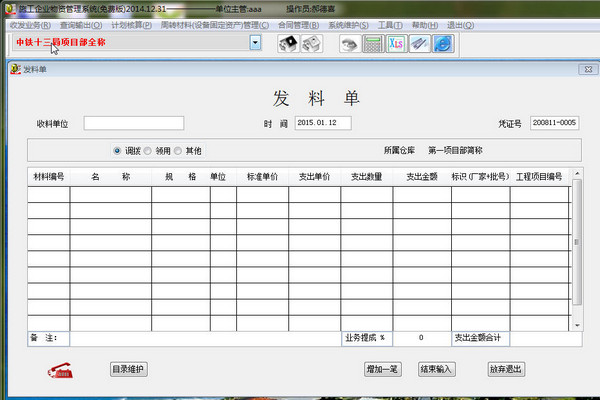Click the 凭证号 field 200811-0005
The height and width of the screenshot is (400, 600).
(x=554, y=123)
